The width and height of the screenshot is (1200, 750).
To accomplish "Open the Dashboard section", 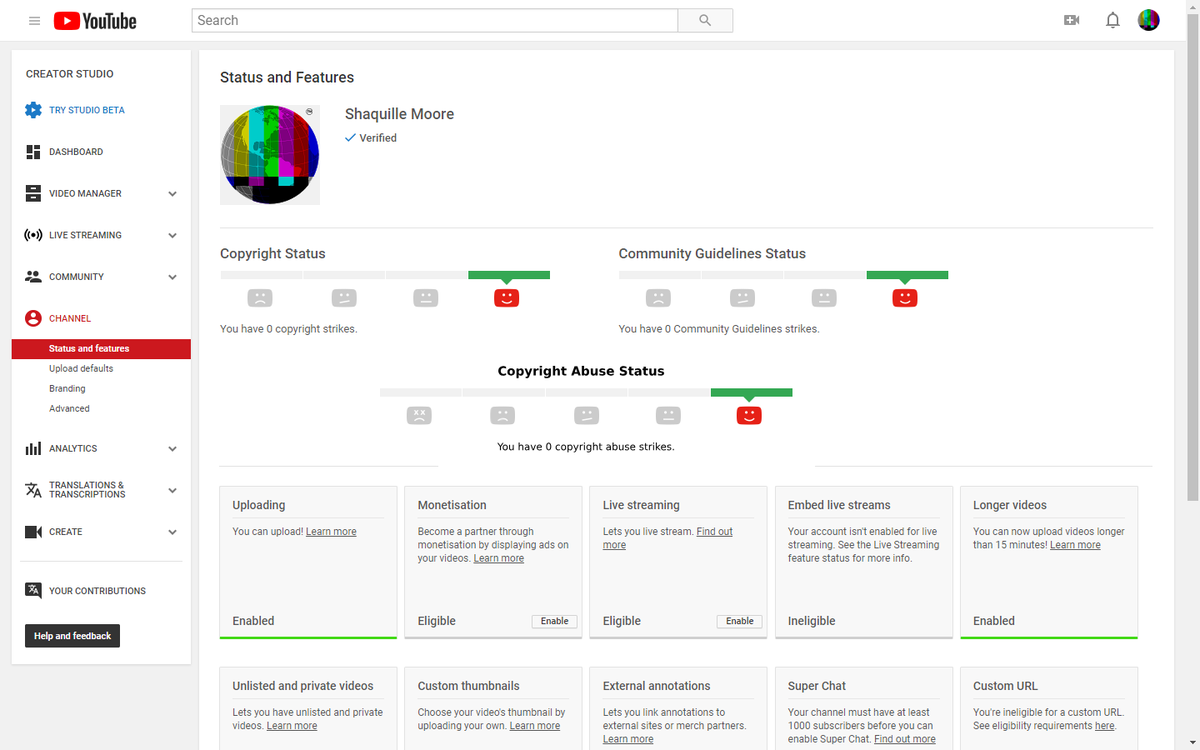I will coord(33,152).
